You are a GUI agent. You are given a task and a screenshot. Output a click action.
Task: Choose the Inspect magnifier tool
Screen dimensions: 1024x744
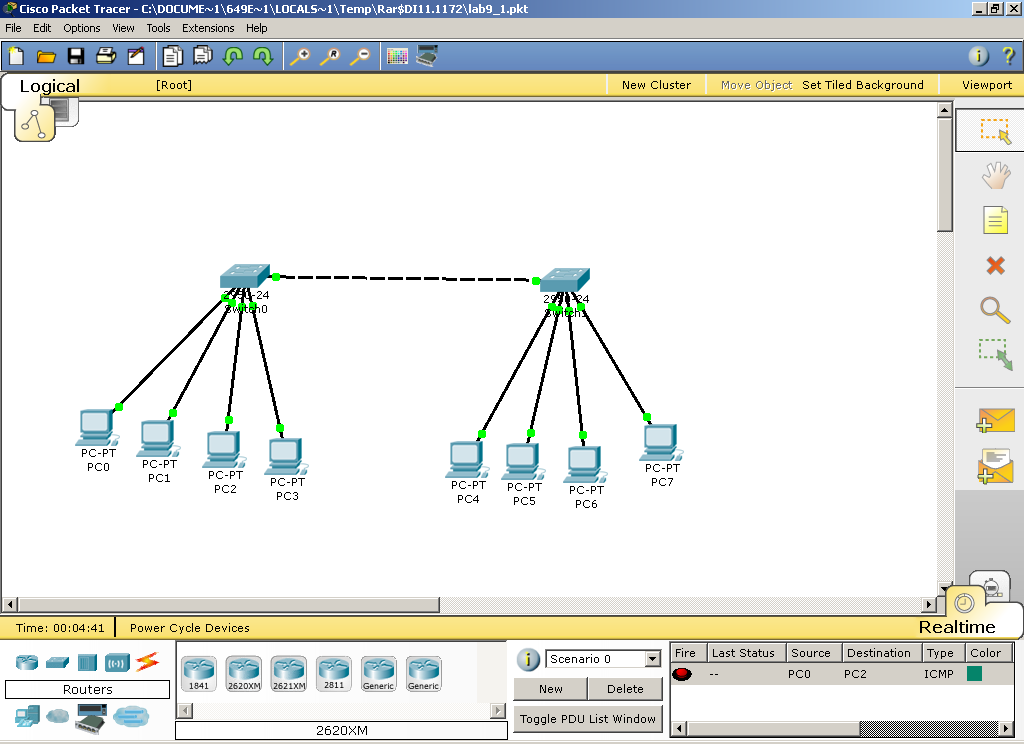tap(995, 310)
